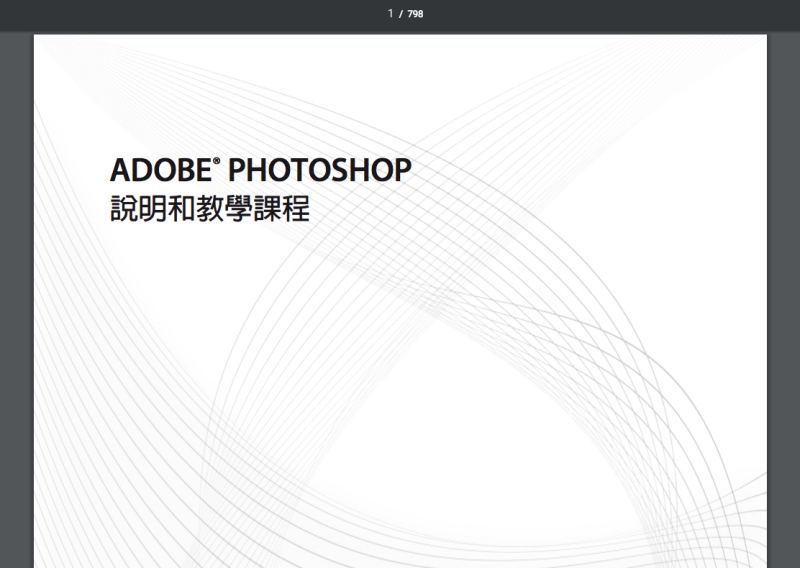Click the total page count 798
This screenshot has width=800, height=568.
point(415,14)
